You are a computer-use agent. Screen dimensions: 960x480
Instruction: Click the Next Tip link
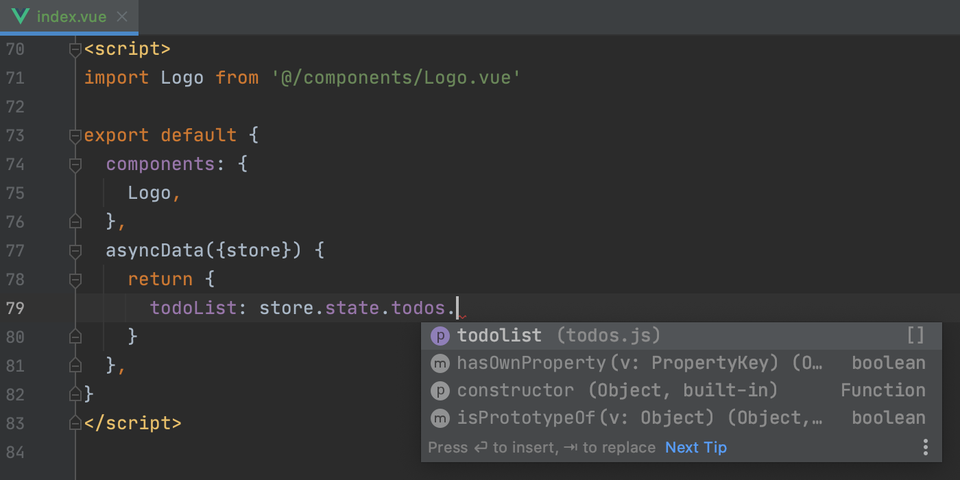[x=696, y=447]
